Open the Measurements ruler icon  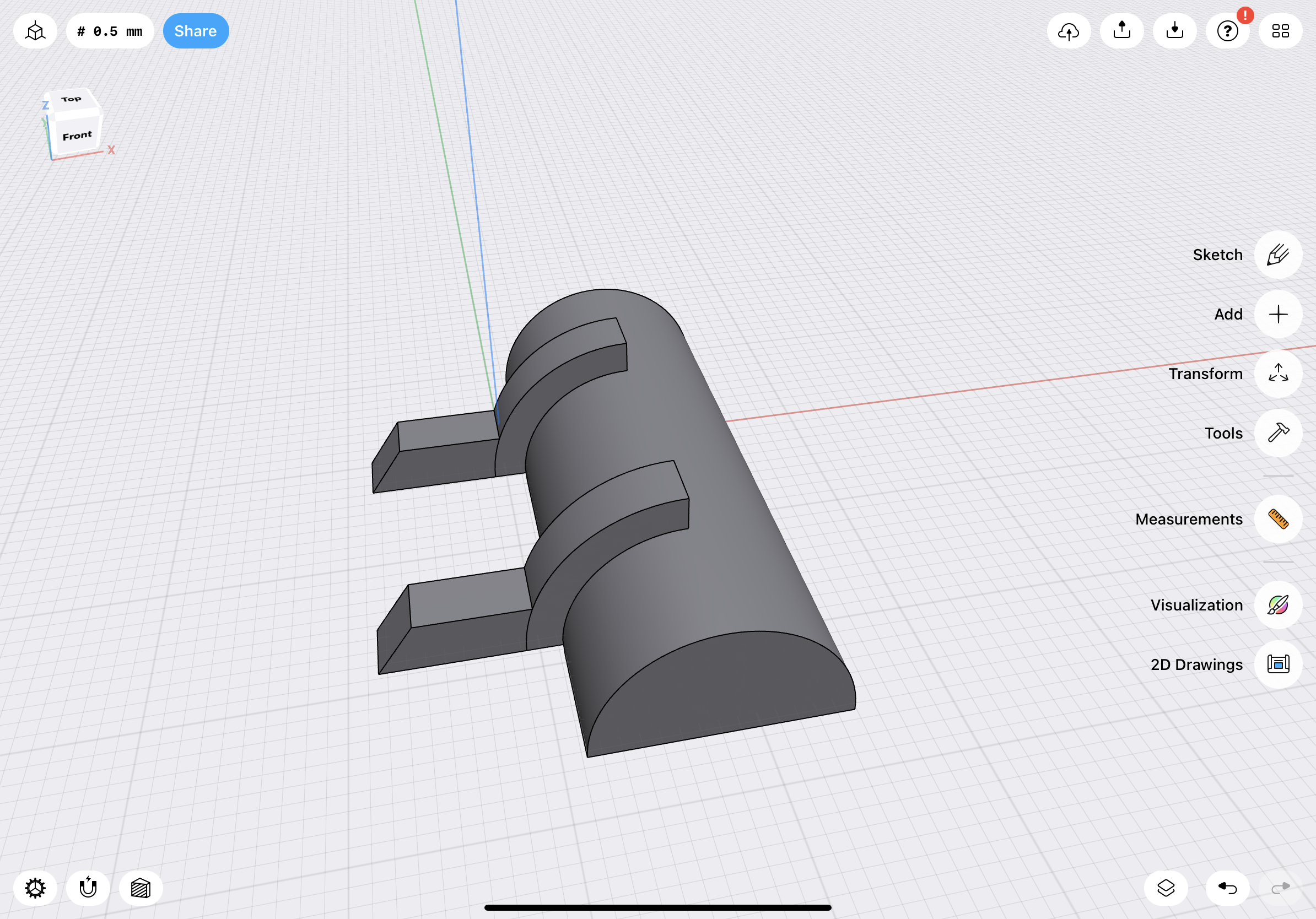[x=1277, y=519]
